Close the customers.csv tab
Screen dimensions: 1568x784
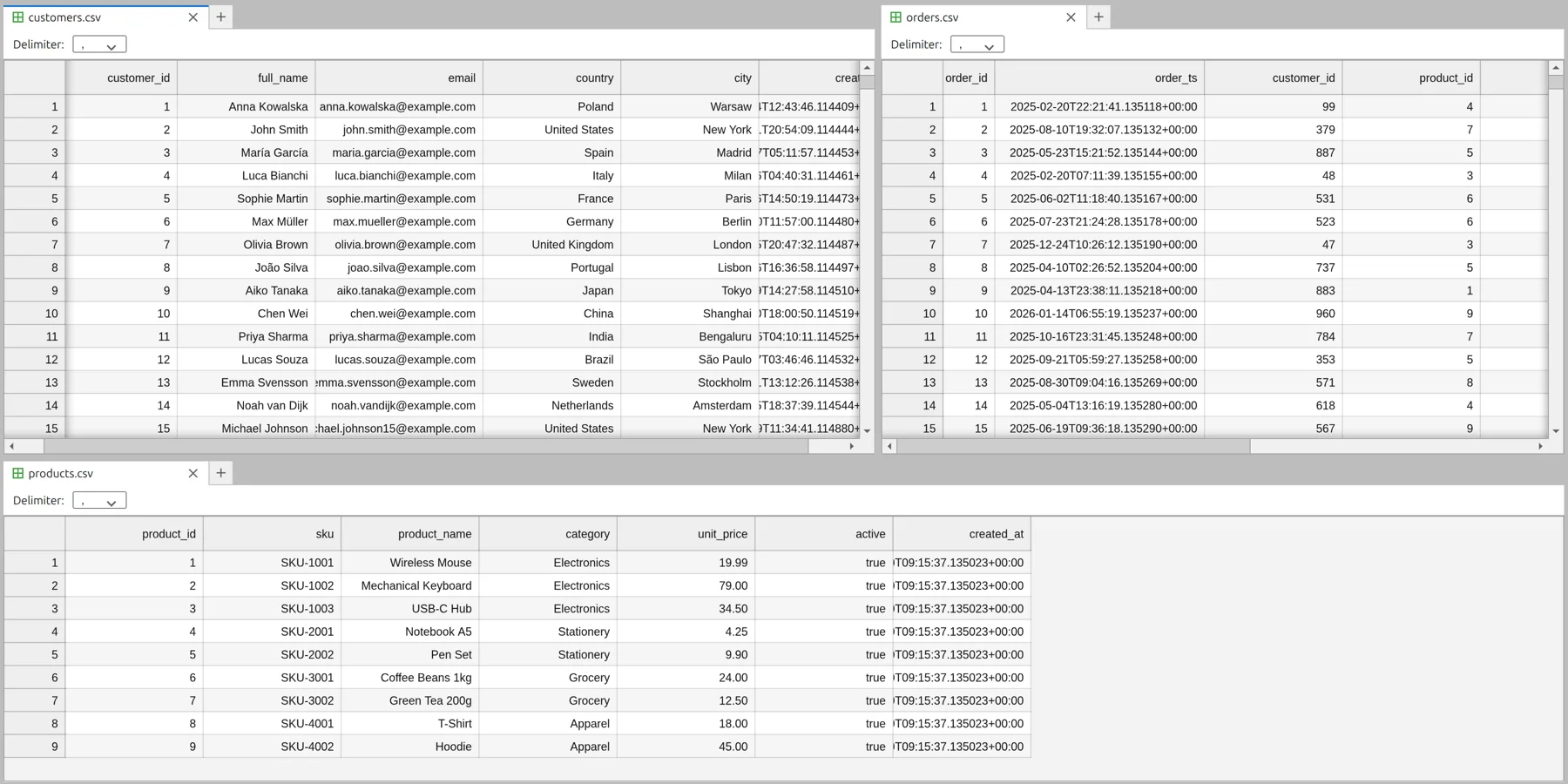coord(193,17)
